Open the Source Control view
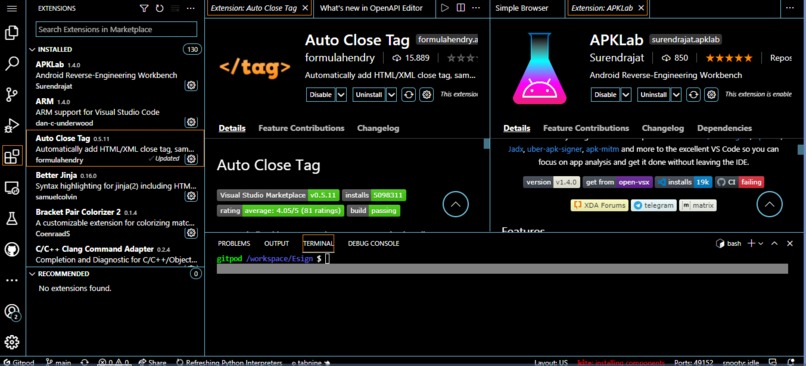The height and width of the screenshot is (366, 806). (11, 95)
